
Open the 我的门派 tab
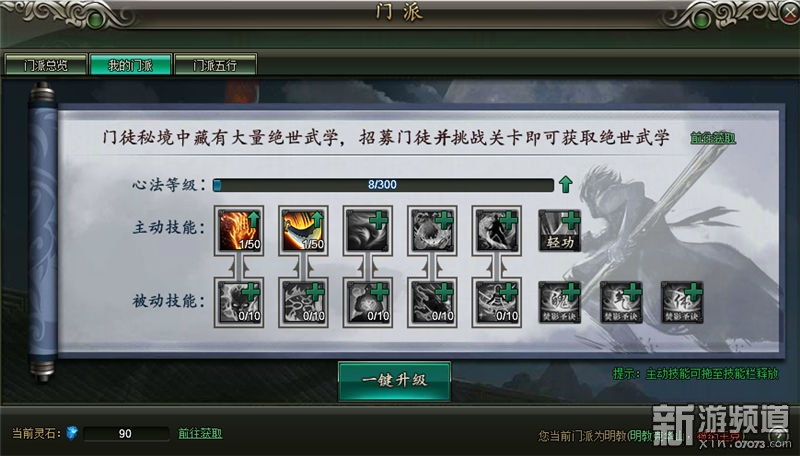point(130,65)
